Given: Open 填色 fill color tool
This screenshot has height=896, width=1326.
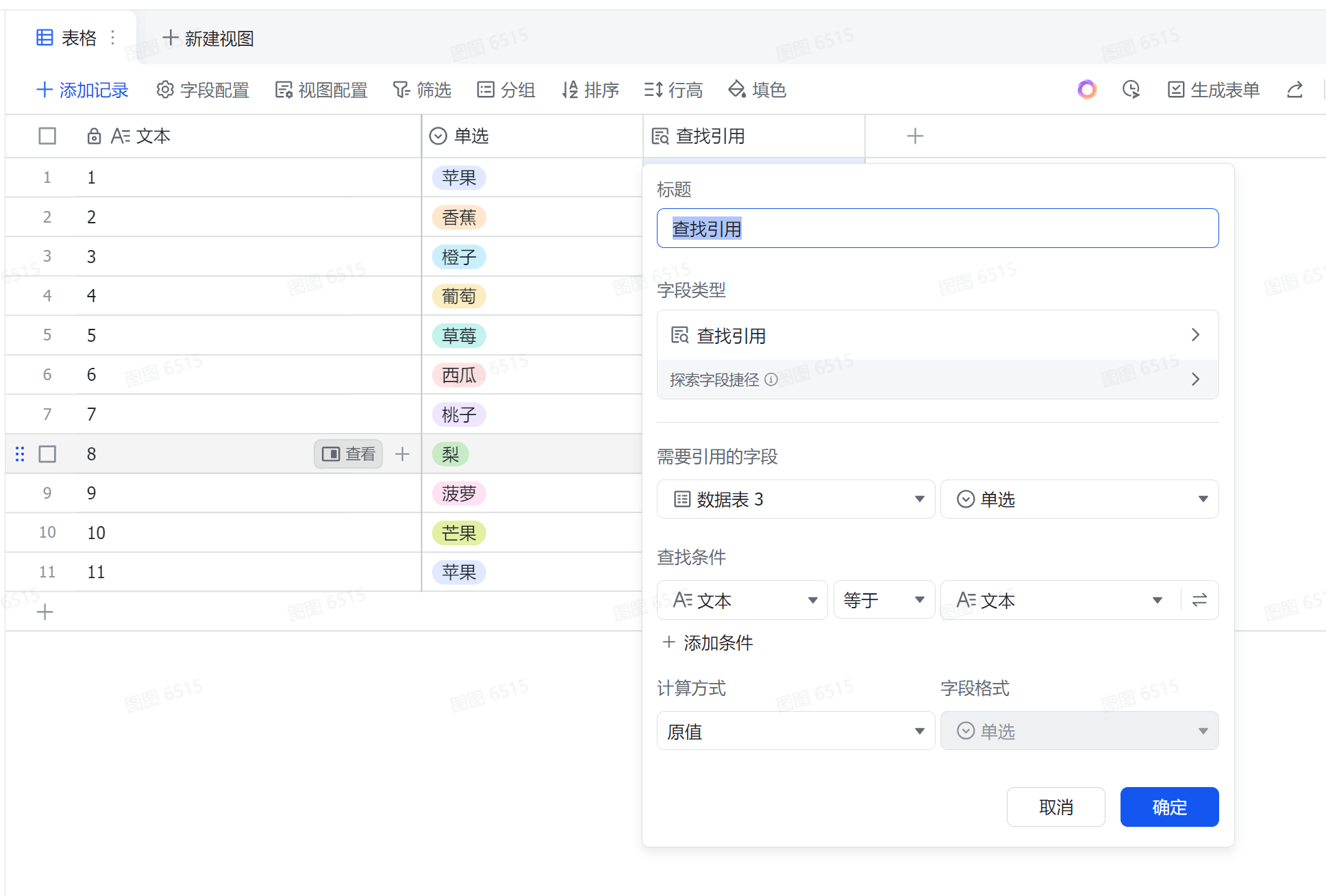Looking at the screenshot, I should click(757, 90).
